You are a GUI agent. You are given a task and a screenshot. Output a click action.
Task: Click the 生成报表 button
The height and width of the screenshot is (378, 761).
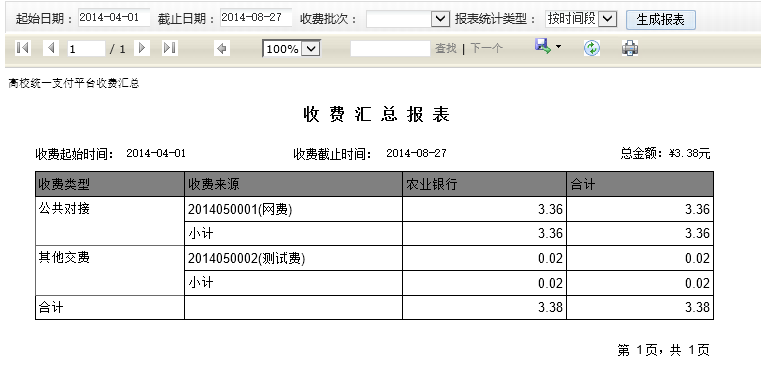(x=661, y=20)
